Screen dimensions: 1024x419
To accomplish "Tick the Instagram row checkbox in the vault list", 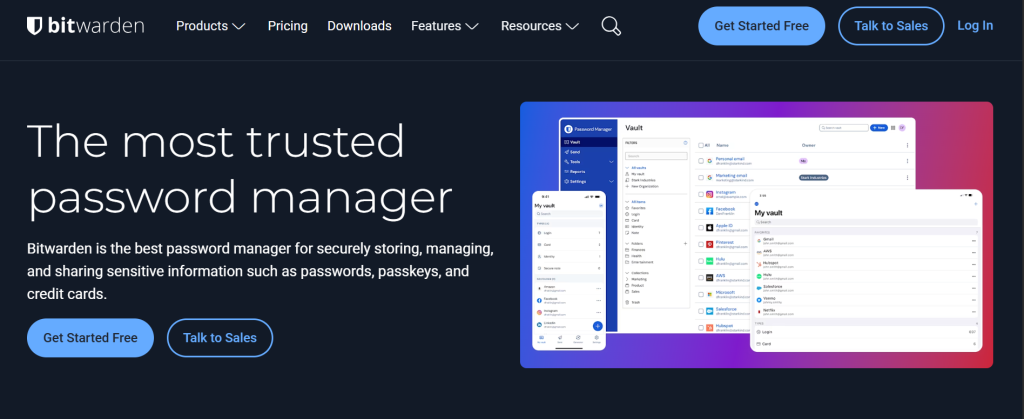I will (701, 194).
